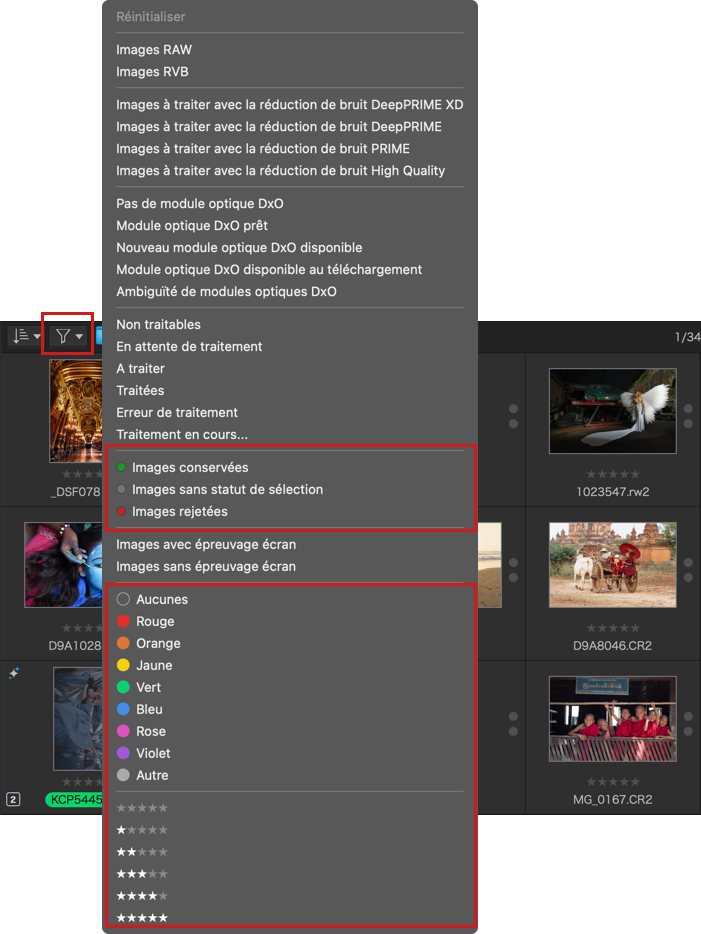Filter images for réduction de bruit DeepPRIME
This screenshot has height=934, width=701.
tap(279, 127)
